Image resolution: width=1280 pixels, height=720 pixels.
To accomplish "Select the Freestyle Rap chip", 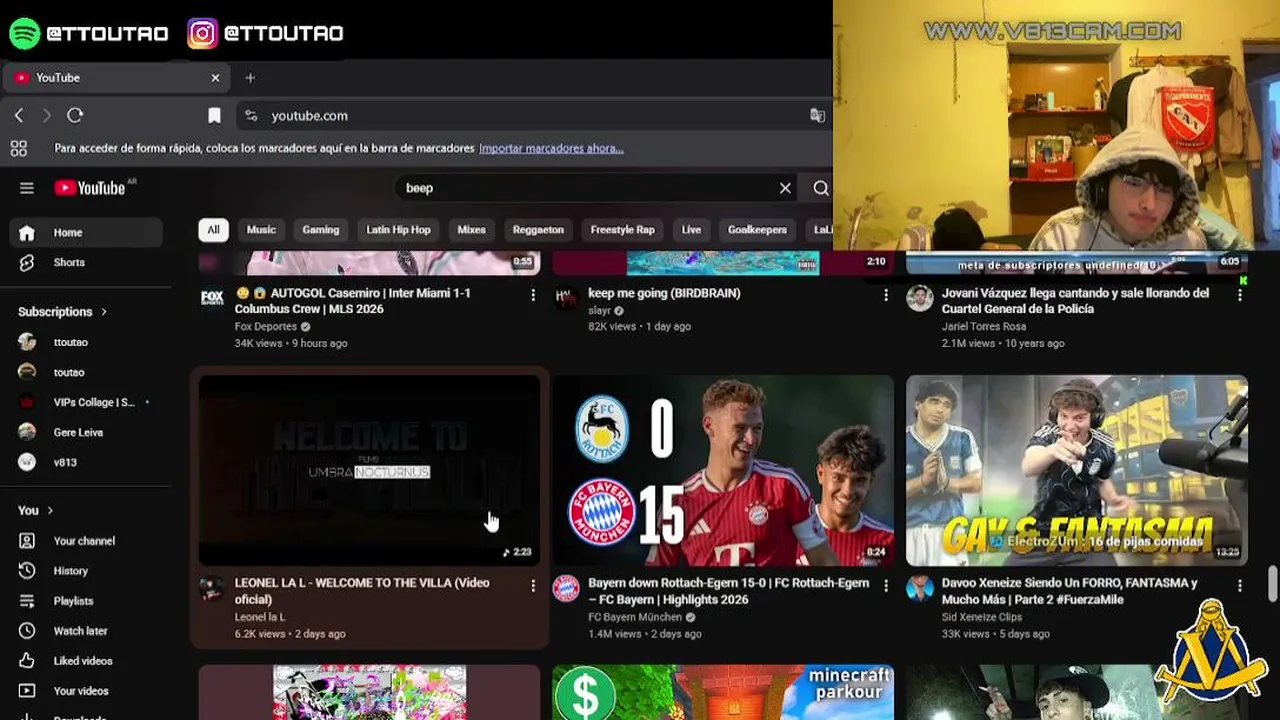I will [622, 230].
